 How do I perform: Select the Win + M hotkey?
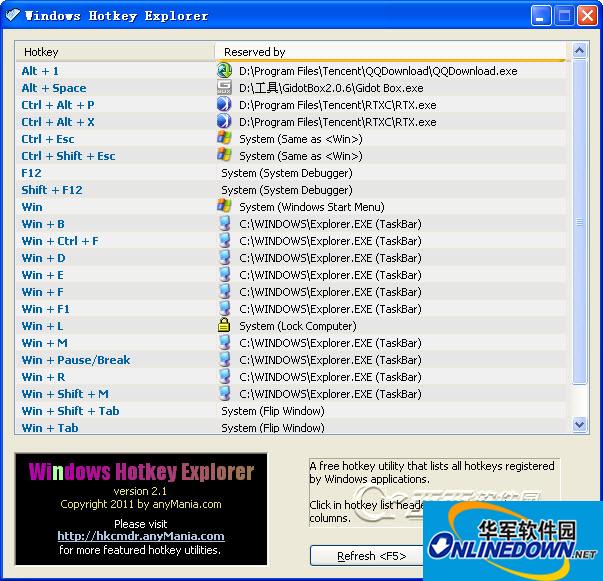pyautogui.click(x=45, y=342)
